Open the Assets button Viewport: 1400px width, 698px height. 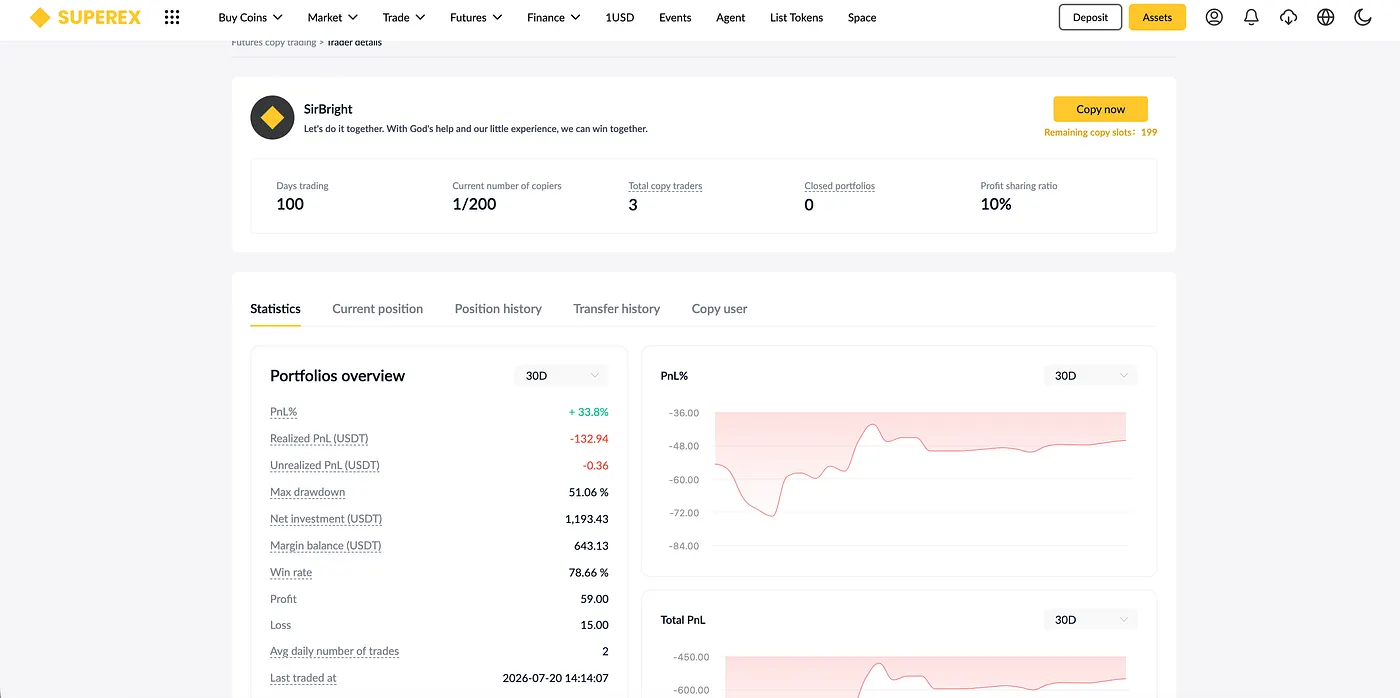coord(1157,17)
